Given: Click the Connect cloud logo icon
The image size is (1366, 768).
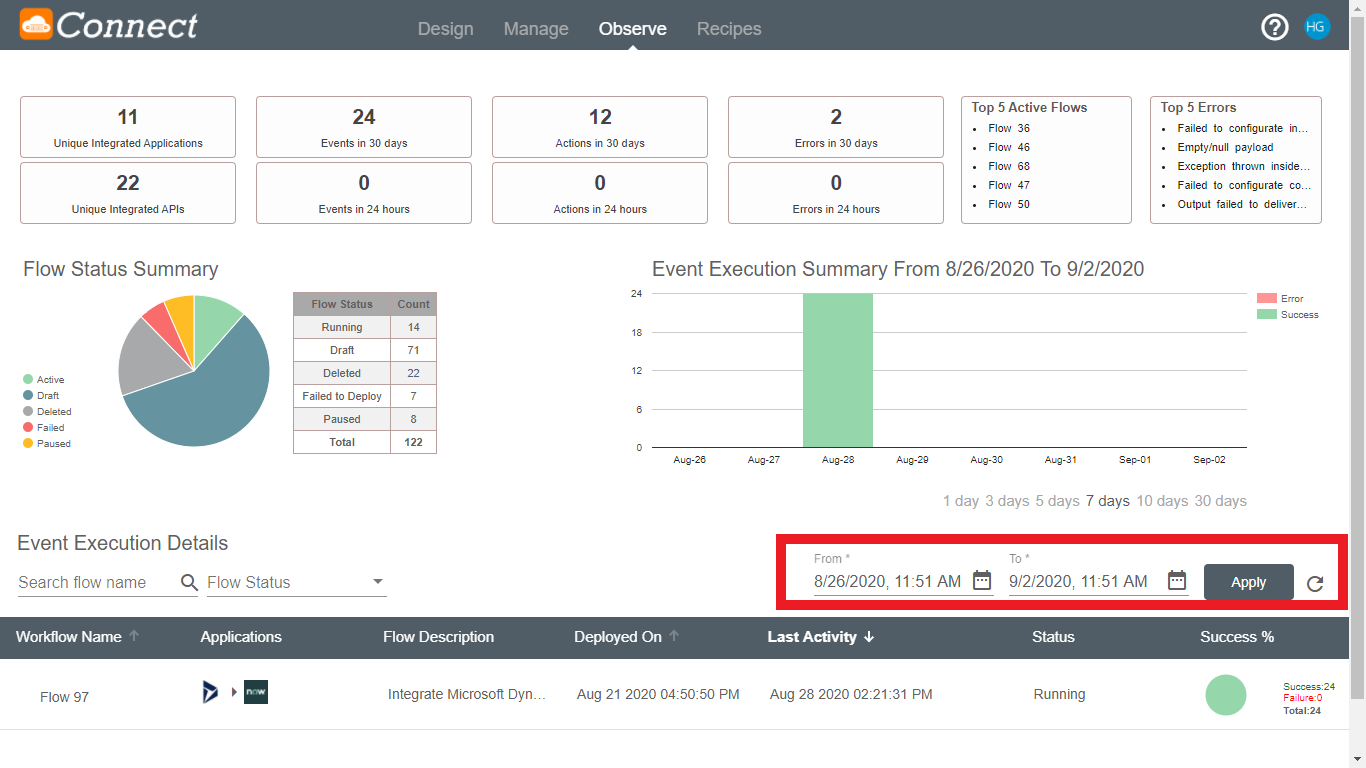Looking at the screenshot, I should point(36,25).
